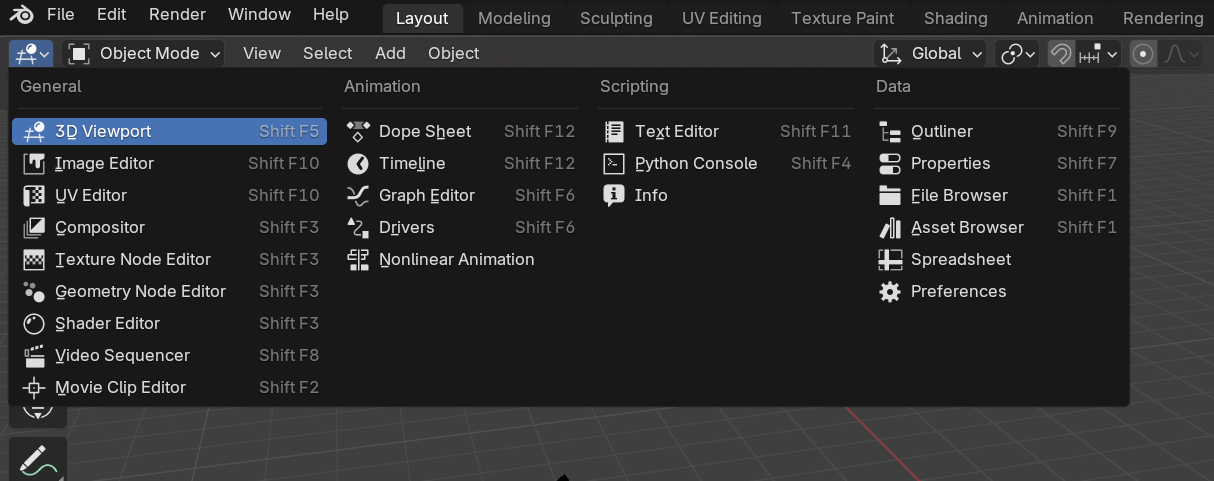1214x481 pixels.
Task: Switch to the Sculpting workspace tab
Action: click(616, 18)
